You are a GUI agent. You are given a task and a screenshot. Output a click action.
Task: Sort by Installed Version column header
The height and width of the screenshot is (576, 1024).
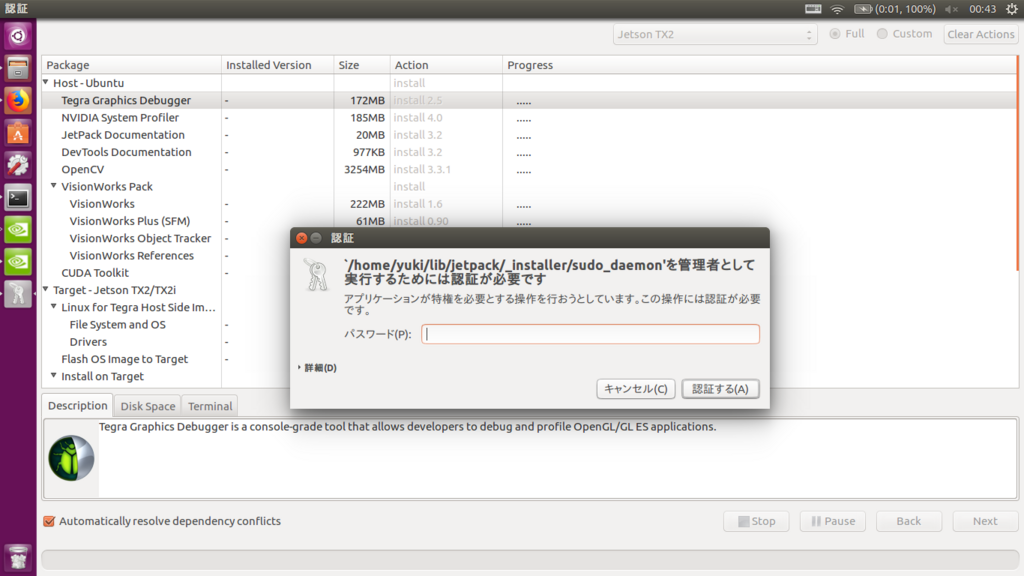(278, 65)
